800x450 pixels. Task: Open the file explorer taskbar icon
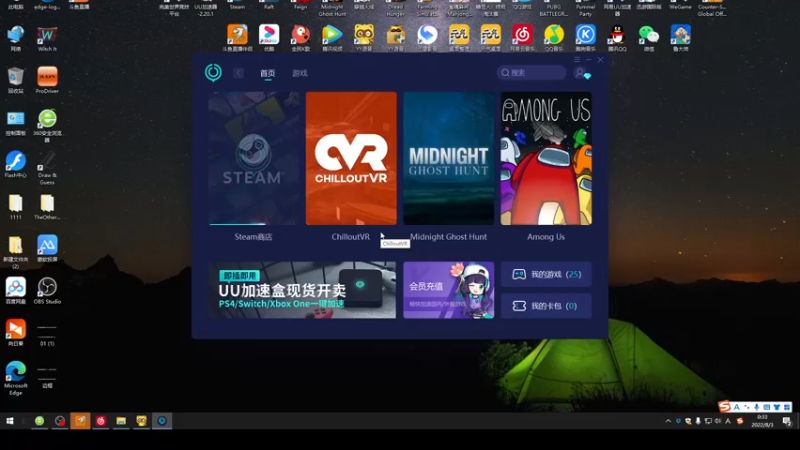click(x=121, y=421)
